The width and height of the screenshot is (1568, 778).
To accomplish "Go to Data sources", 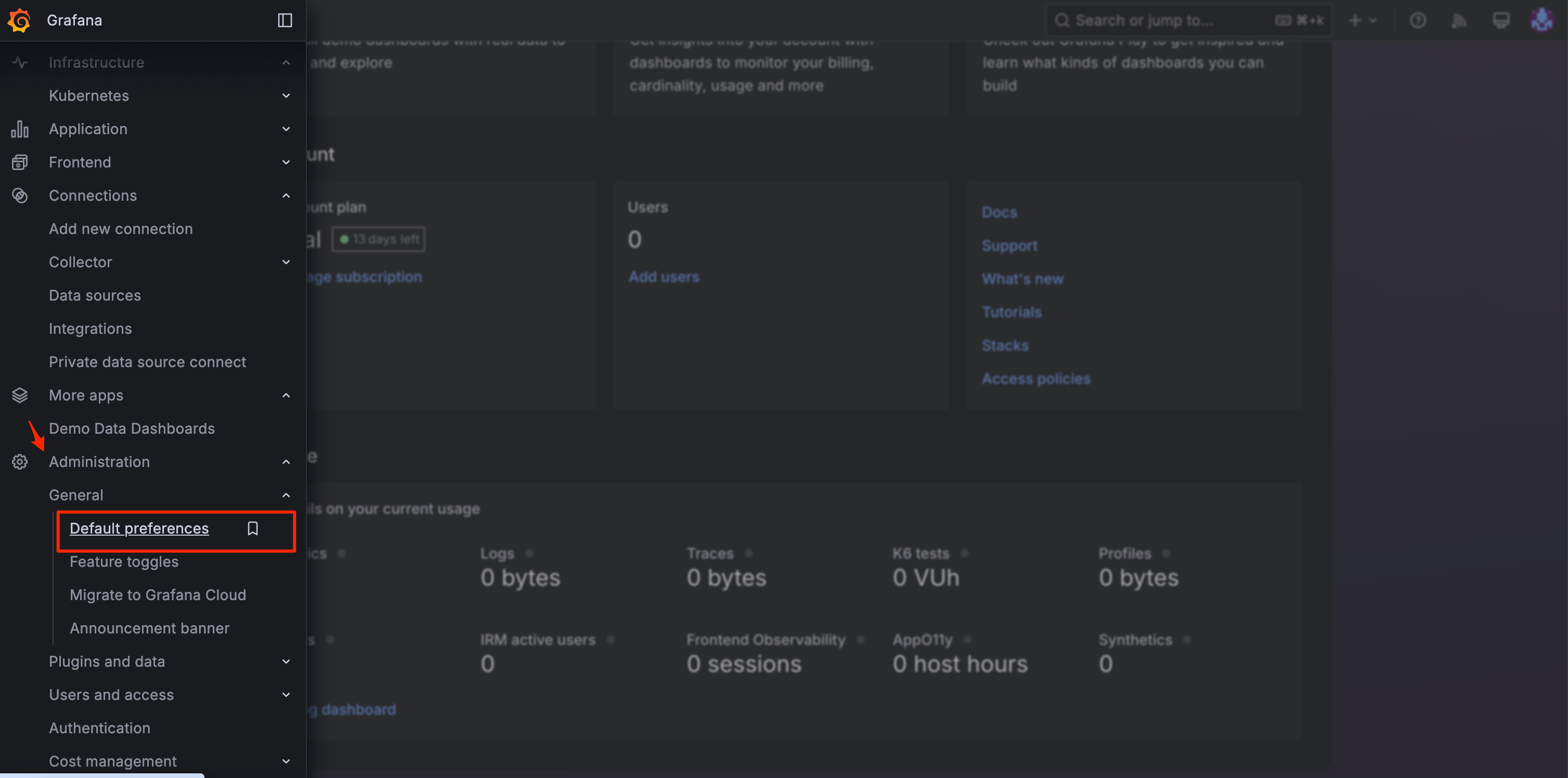I will coord(95,295).
